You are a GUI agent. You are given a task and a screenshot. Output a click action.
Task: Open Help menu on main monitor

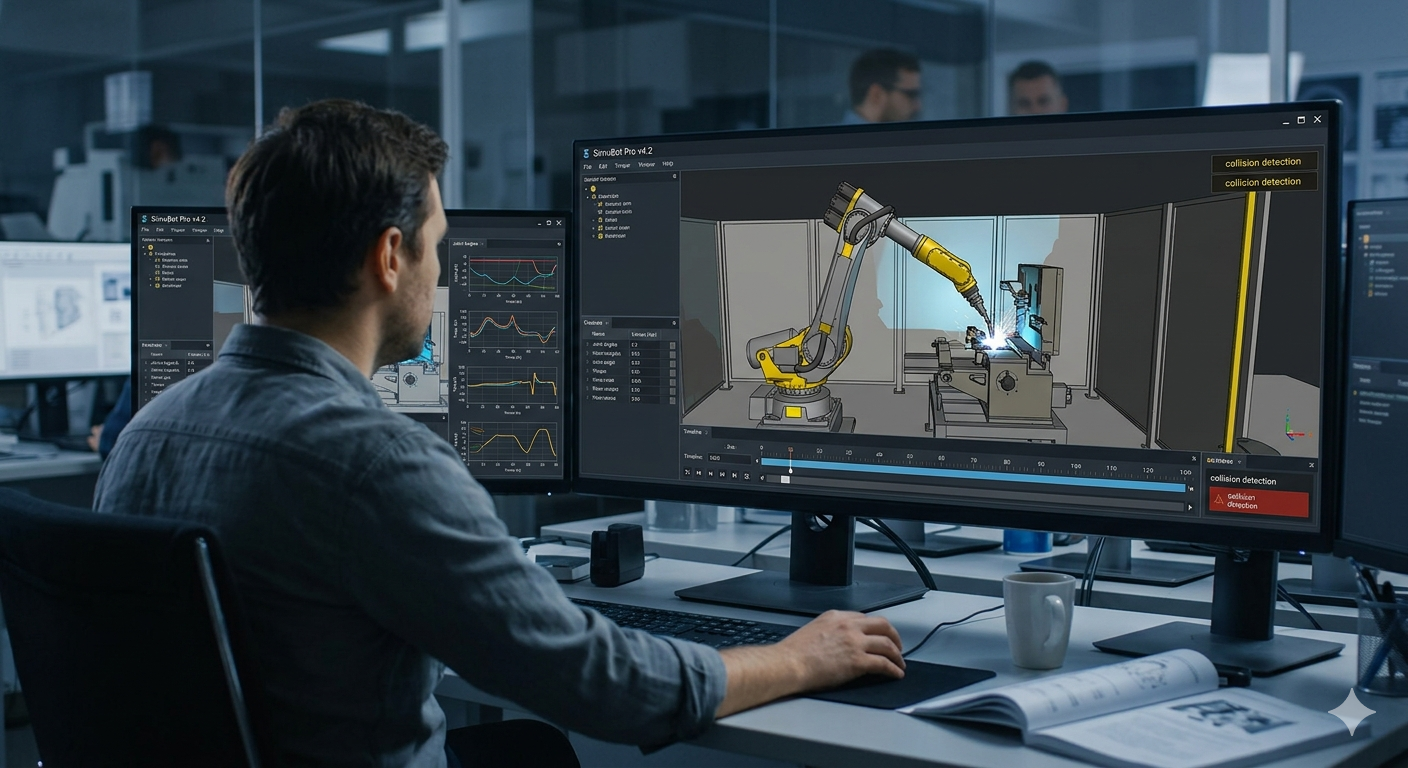(x=668, y=164)
